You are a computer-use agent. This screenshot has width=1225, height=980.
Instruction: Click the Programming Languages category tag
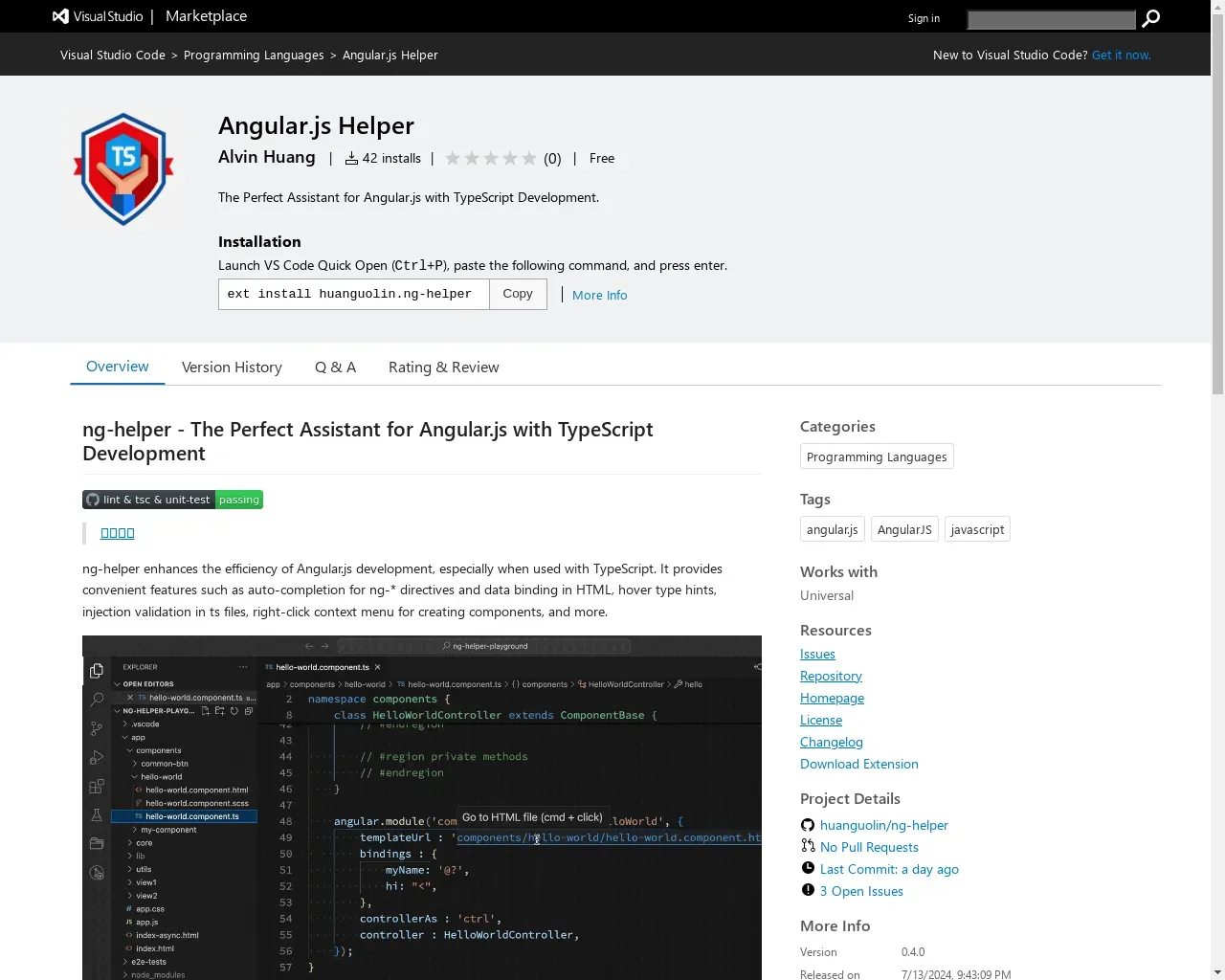tap(877, 457)
